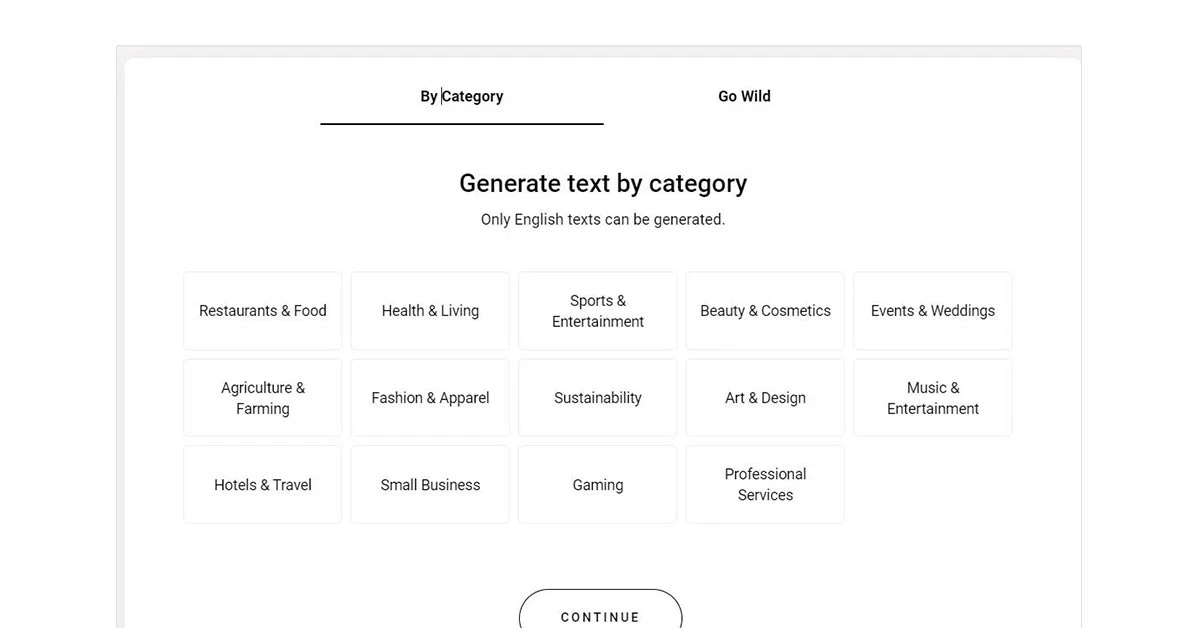Choose the Music & Entertainment category

pyautogui.click(x=932, y=397)
